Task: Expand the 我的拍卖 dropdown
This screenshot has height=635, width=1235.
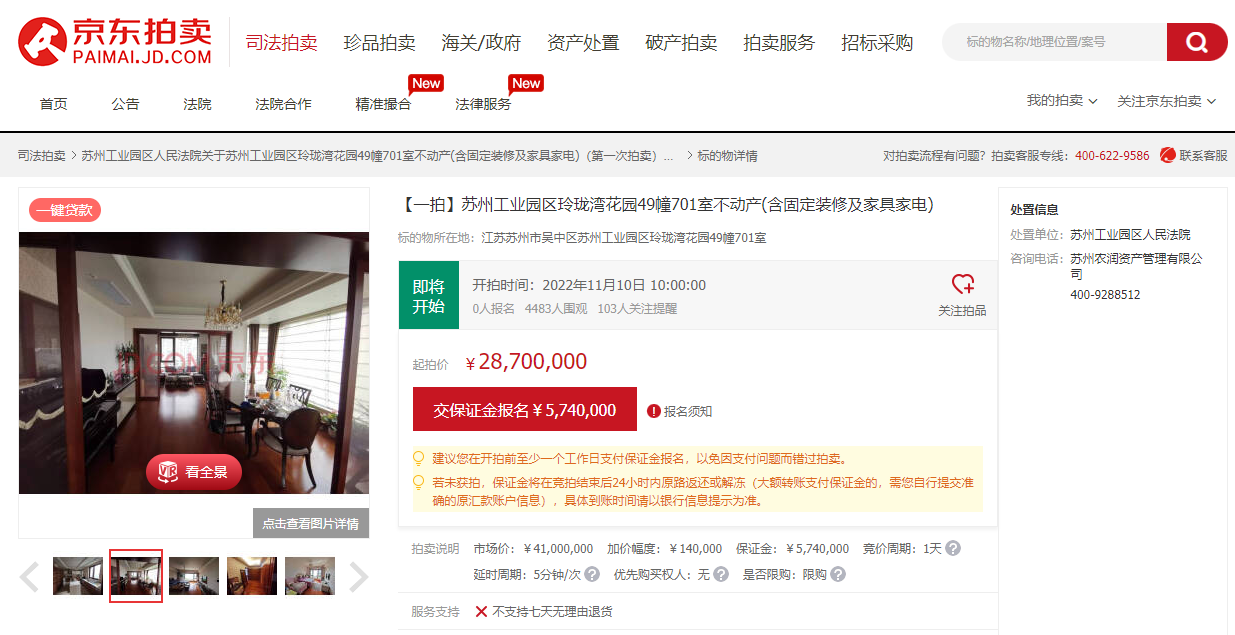Action: 1061,101
